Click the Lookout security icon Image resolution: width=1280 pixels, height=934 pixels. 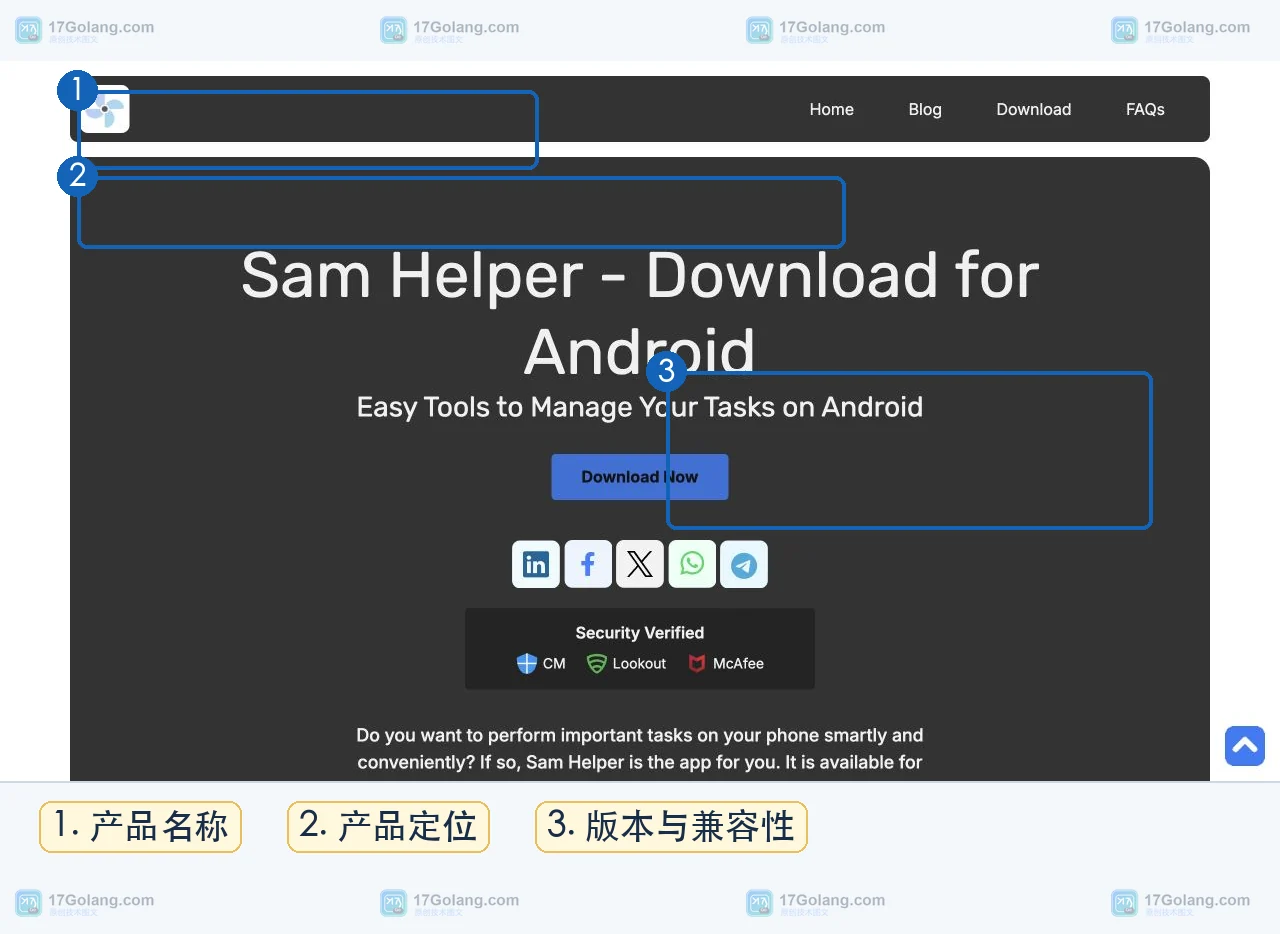click(597, 663)
